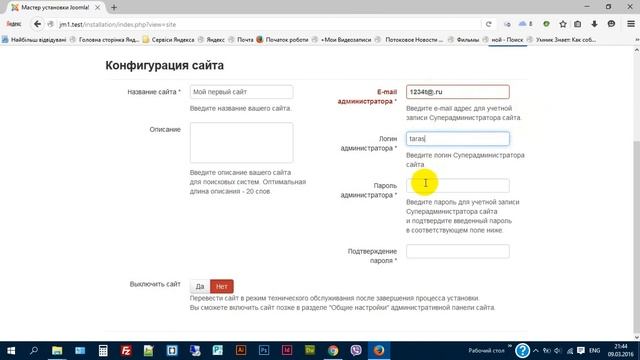Open the bookmarks list clipboard icon

578,24
